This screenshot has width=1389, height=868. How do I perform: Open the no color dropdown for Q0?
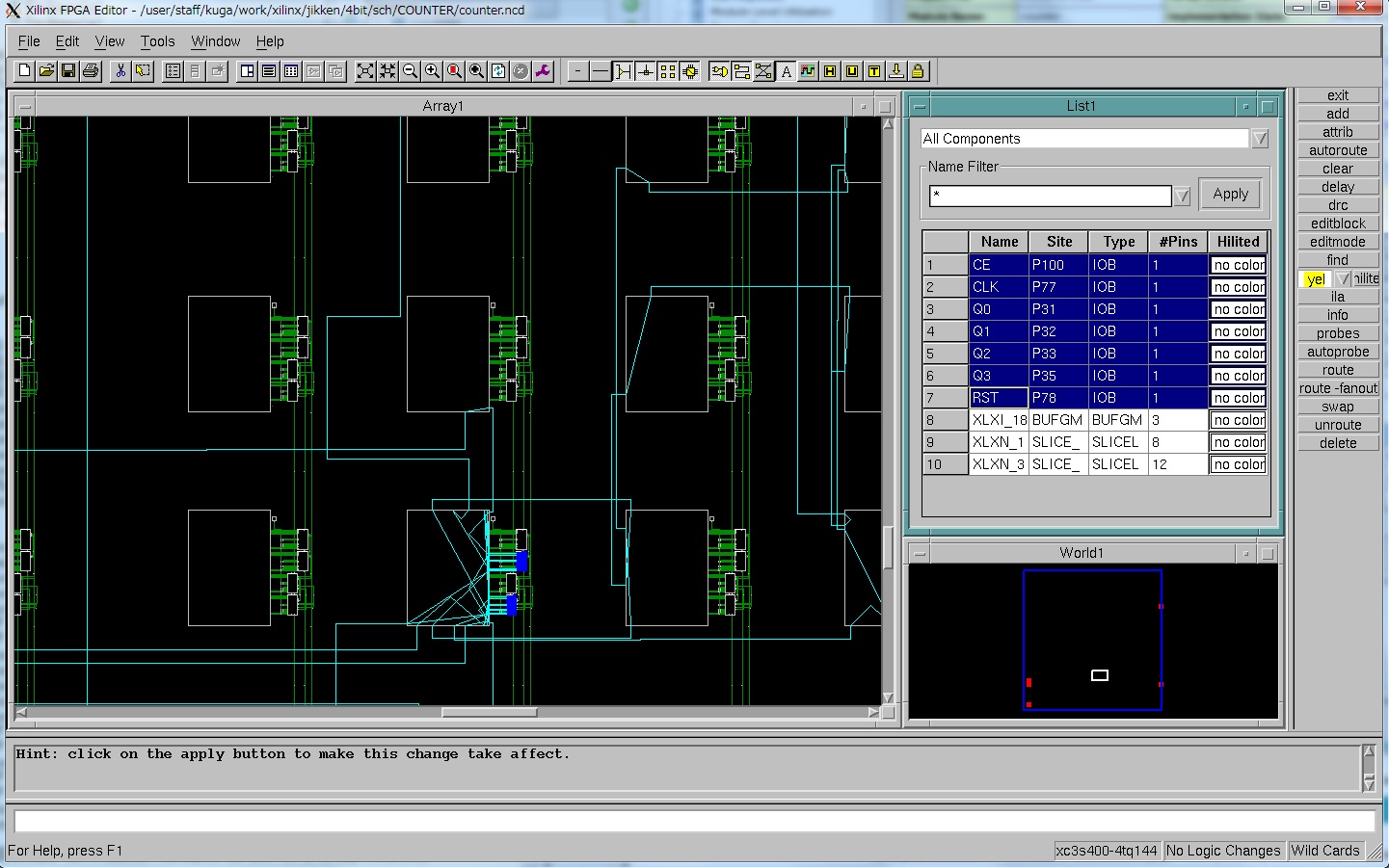tap(1239, 309)
